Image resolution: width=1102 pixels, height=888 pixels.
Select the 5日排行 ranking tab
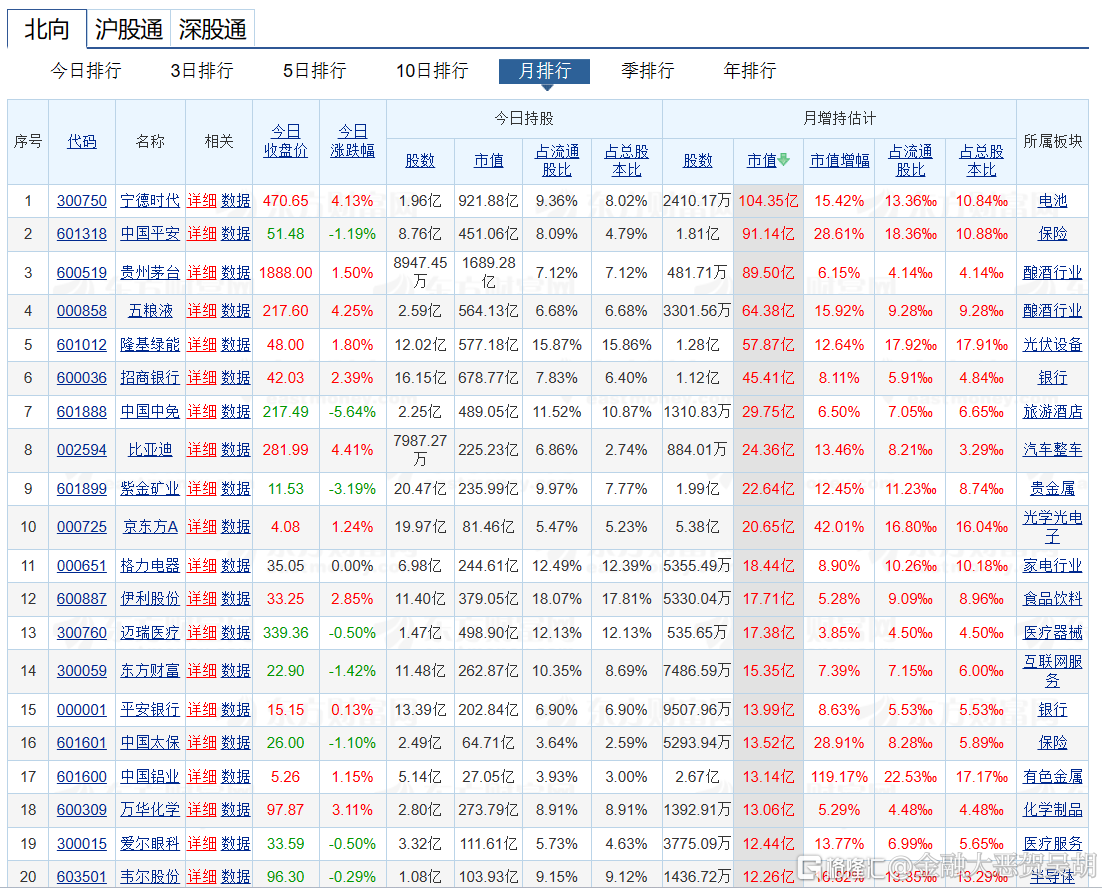(314, 70)
